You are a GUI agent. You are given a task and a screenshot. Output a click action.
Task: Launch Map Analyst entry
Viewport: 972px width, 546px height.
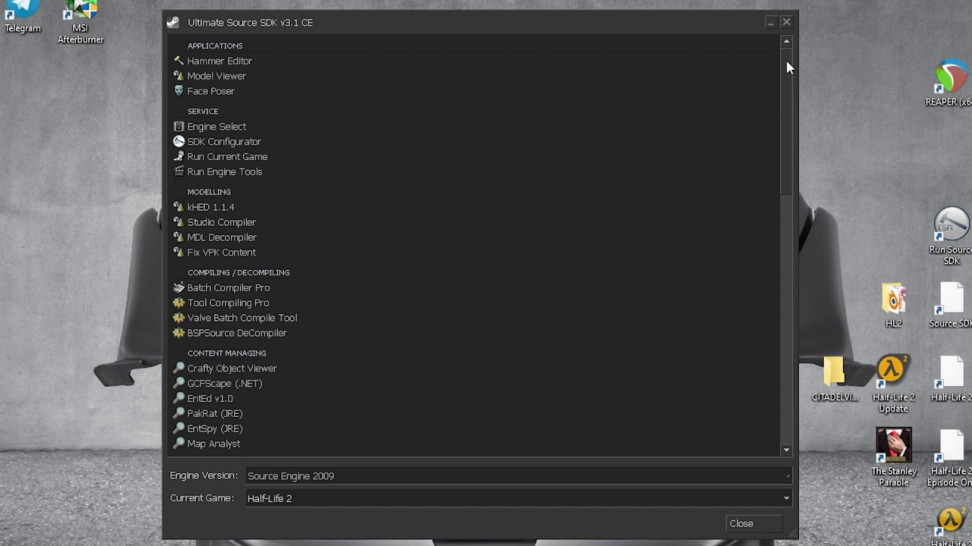coord(214,443)
